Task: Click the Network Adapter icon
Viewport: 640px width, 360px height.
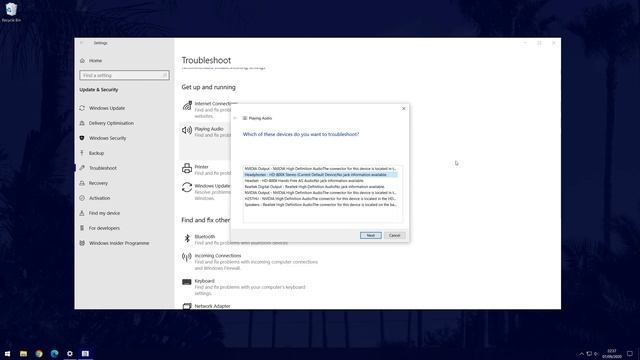Action: coord(187,306)
